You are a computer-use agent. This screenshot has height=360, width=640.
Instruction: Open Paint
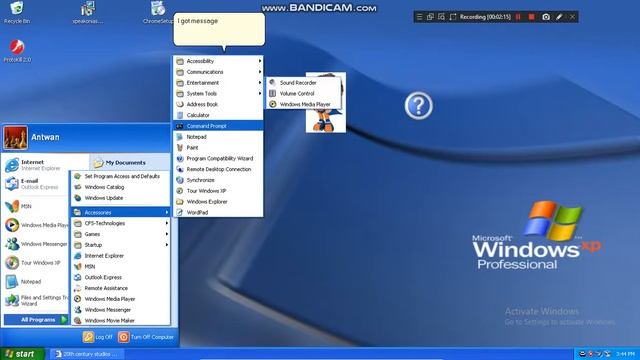point(218,147)
